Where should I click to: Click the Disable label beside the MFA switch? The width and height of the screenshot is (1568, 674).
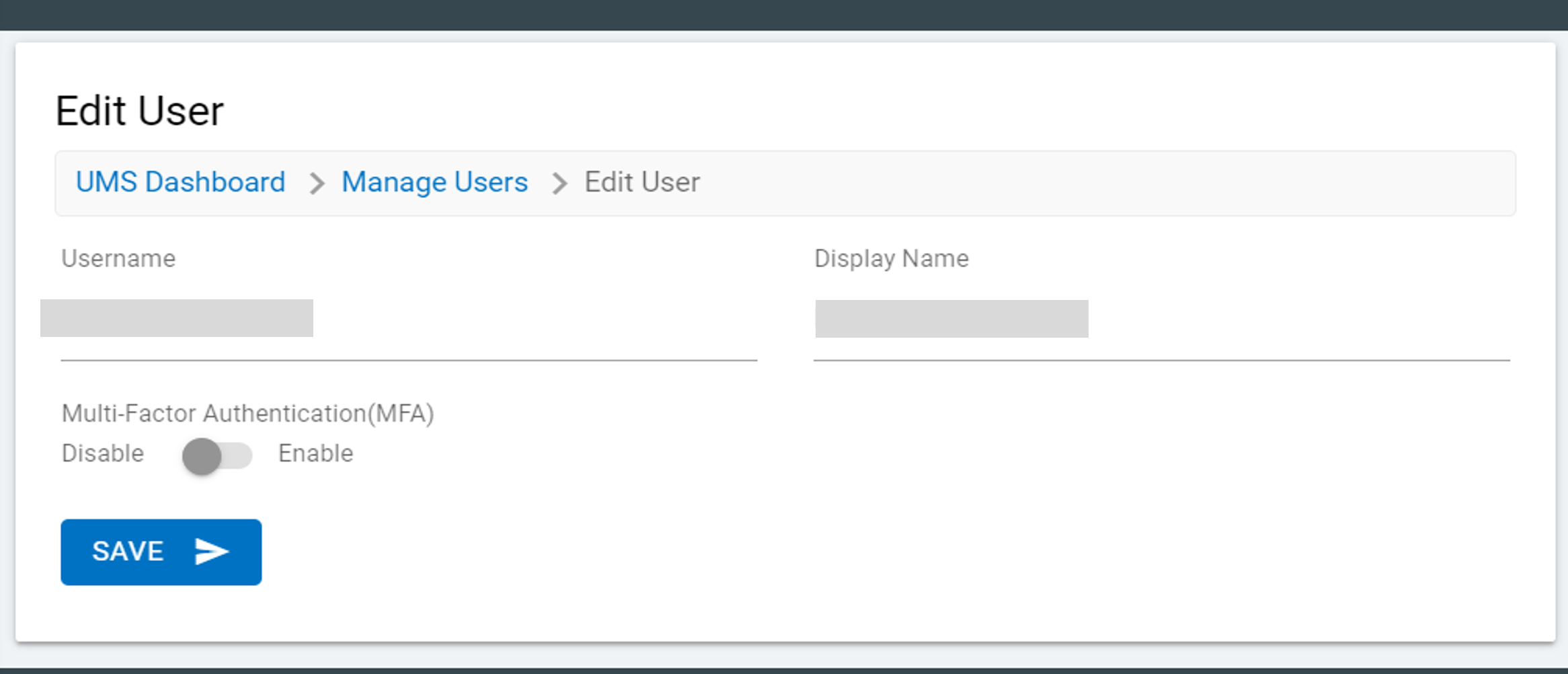pos(103,453)
